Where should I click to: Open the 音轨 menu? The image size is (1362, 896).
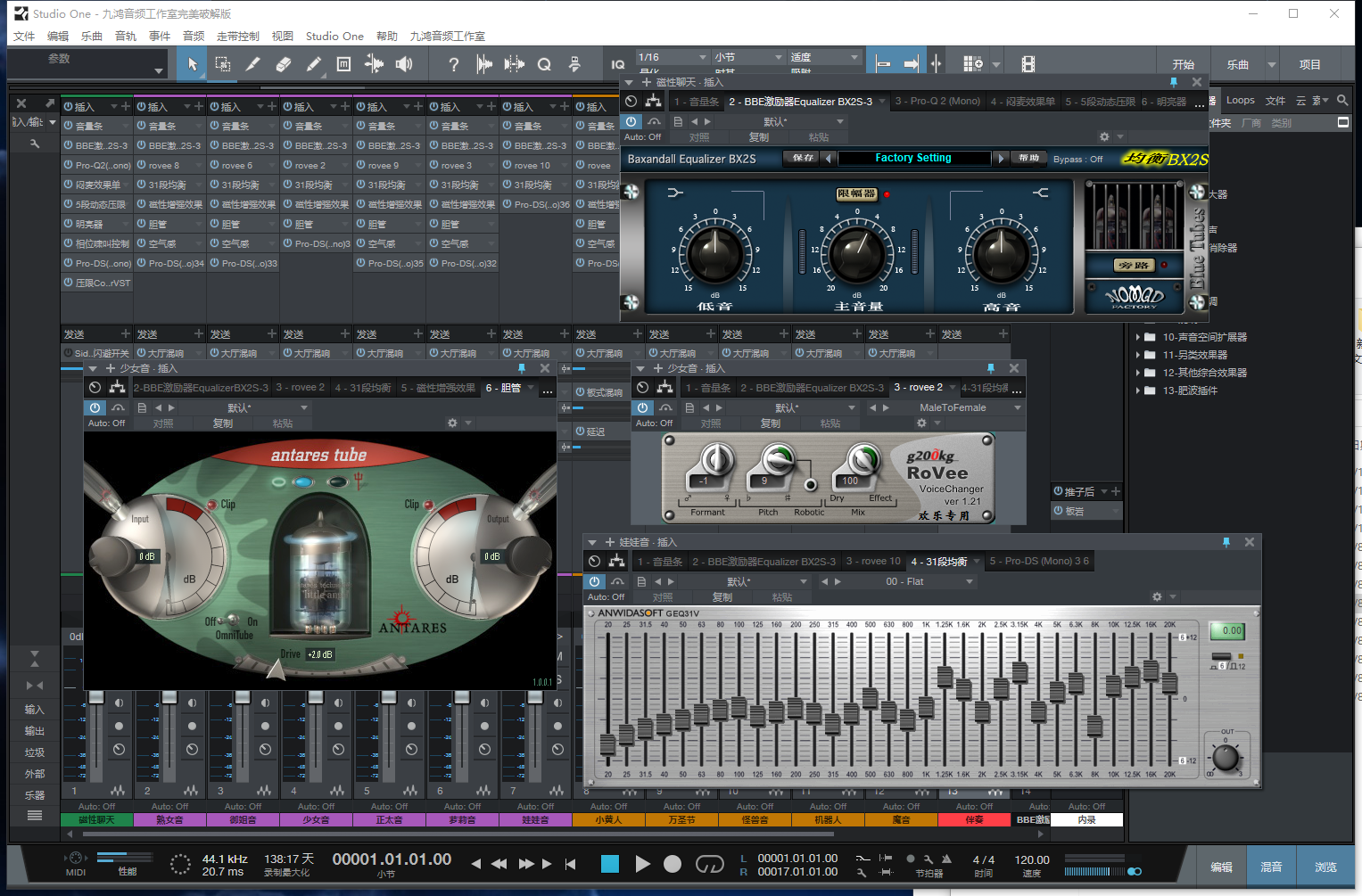[x=126, y=37]
